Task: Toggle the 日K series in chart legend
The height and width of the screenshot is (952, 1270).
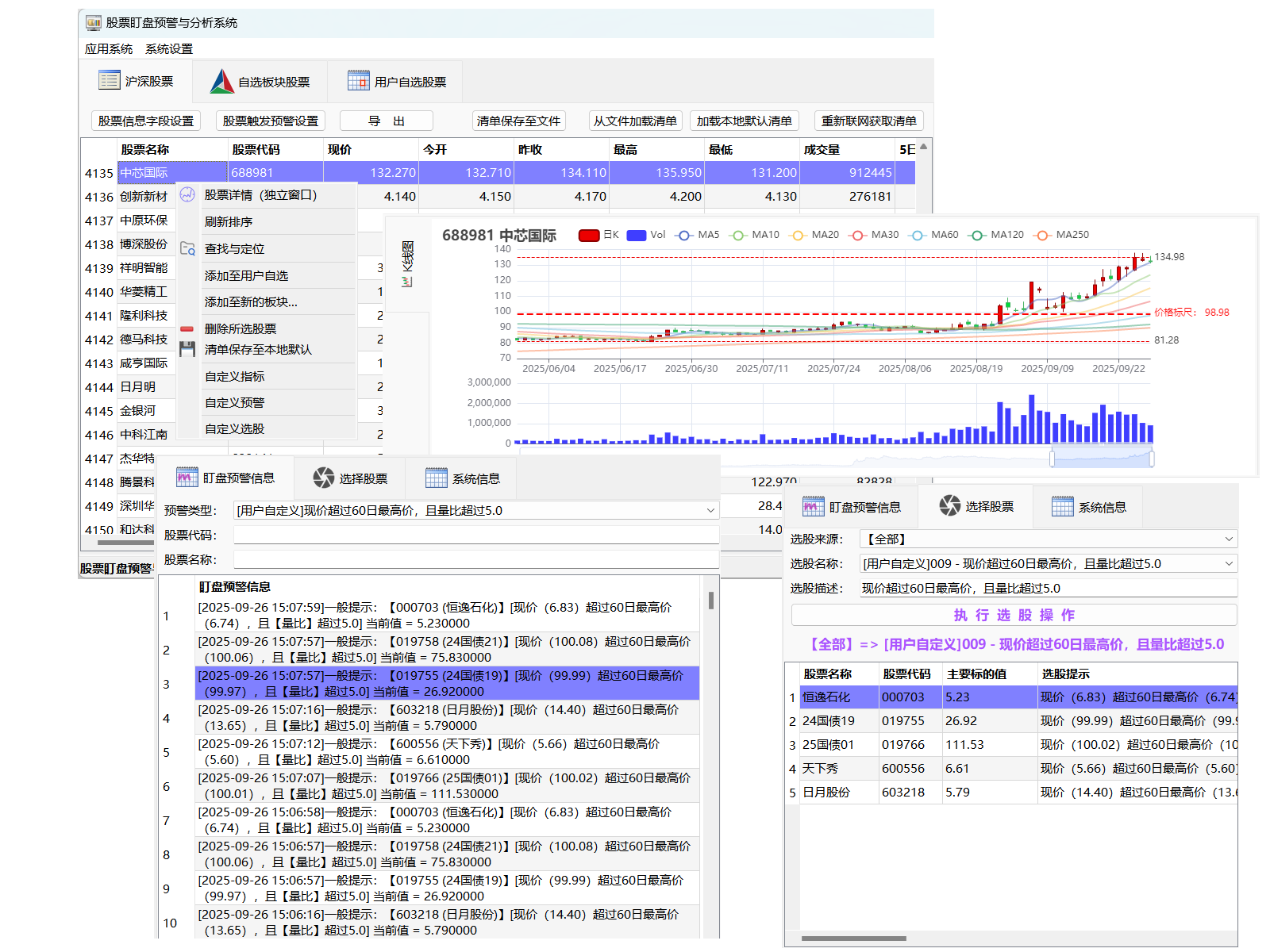Action: (x=589, y=236)
